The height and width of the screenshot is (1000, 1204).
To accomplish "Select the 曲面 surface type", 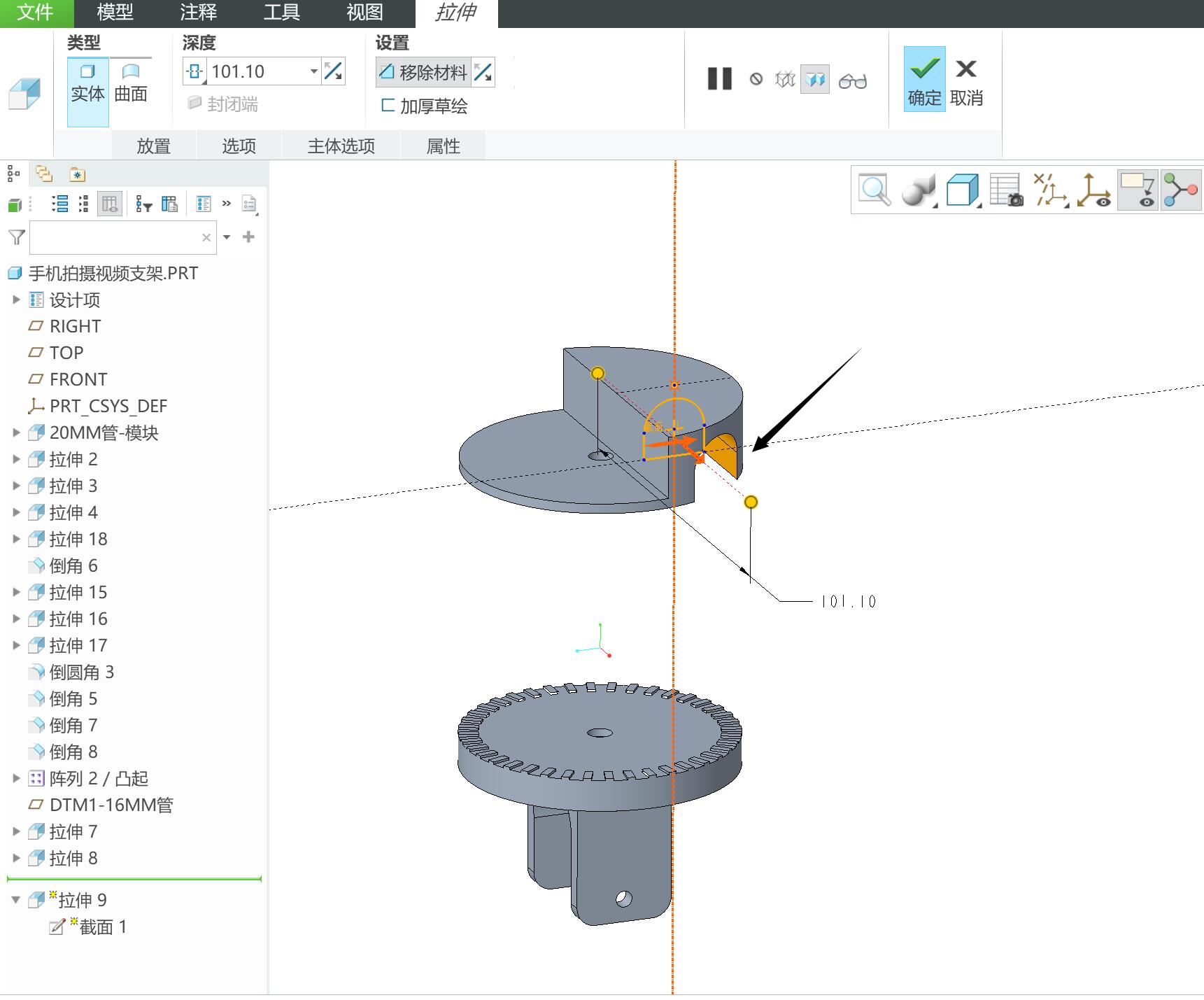I will tap(131, 84).
